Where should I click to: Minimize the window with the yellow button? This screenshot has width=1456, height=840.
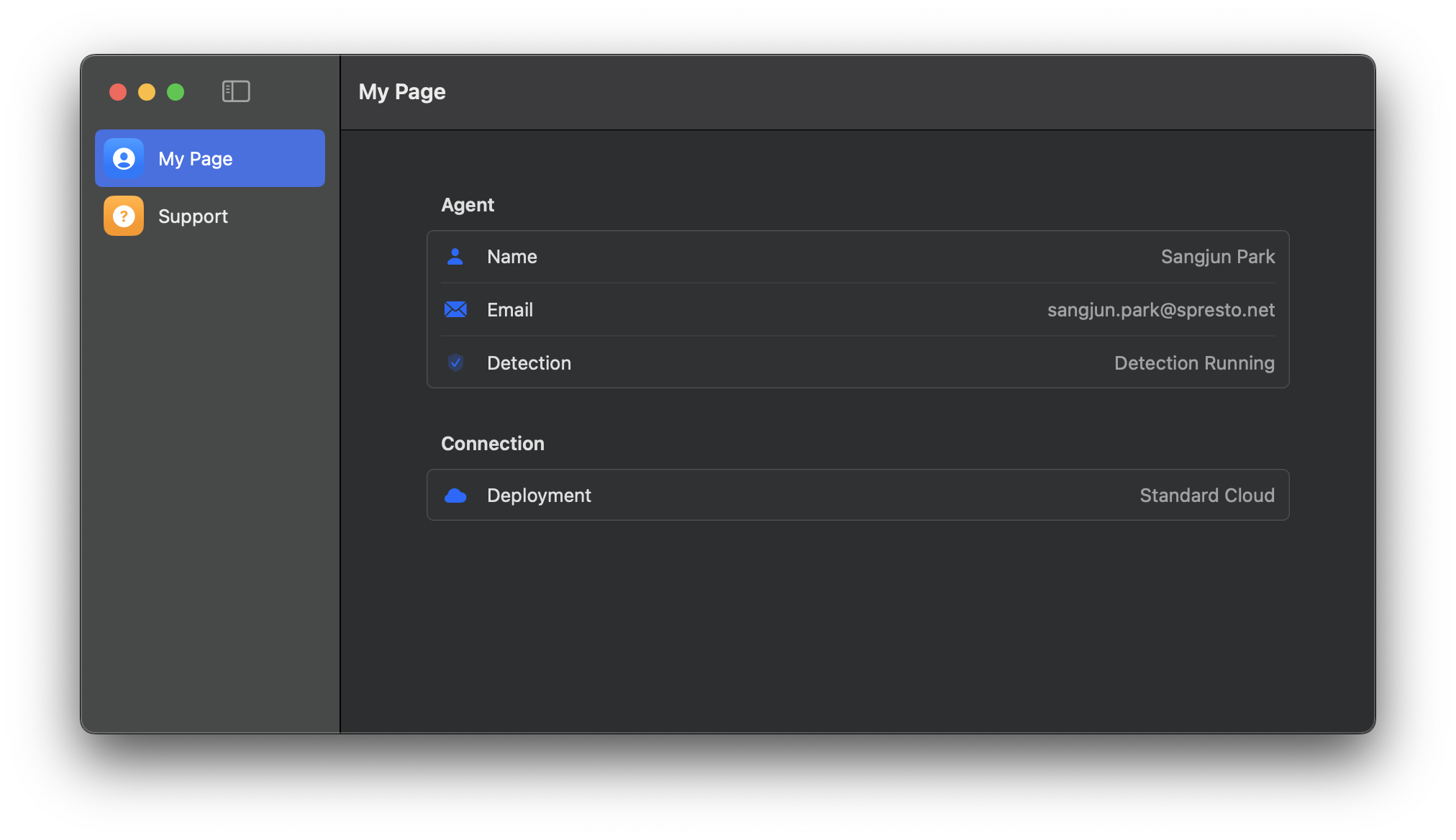point(147,92)
